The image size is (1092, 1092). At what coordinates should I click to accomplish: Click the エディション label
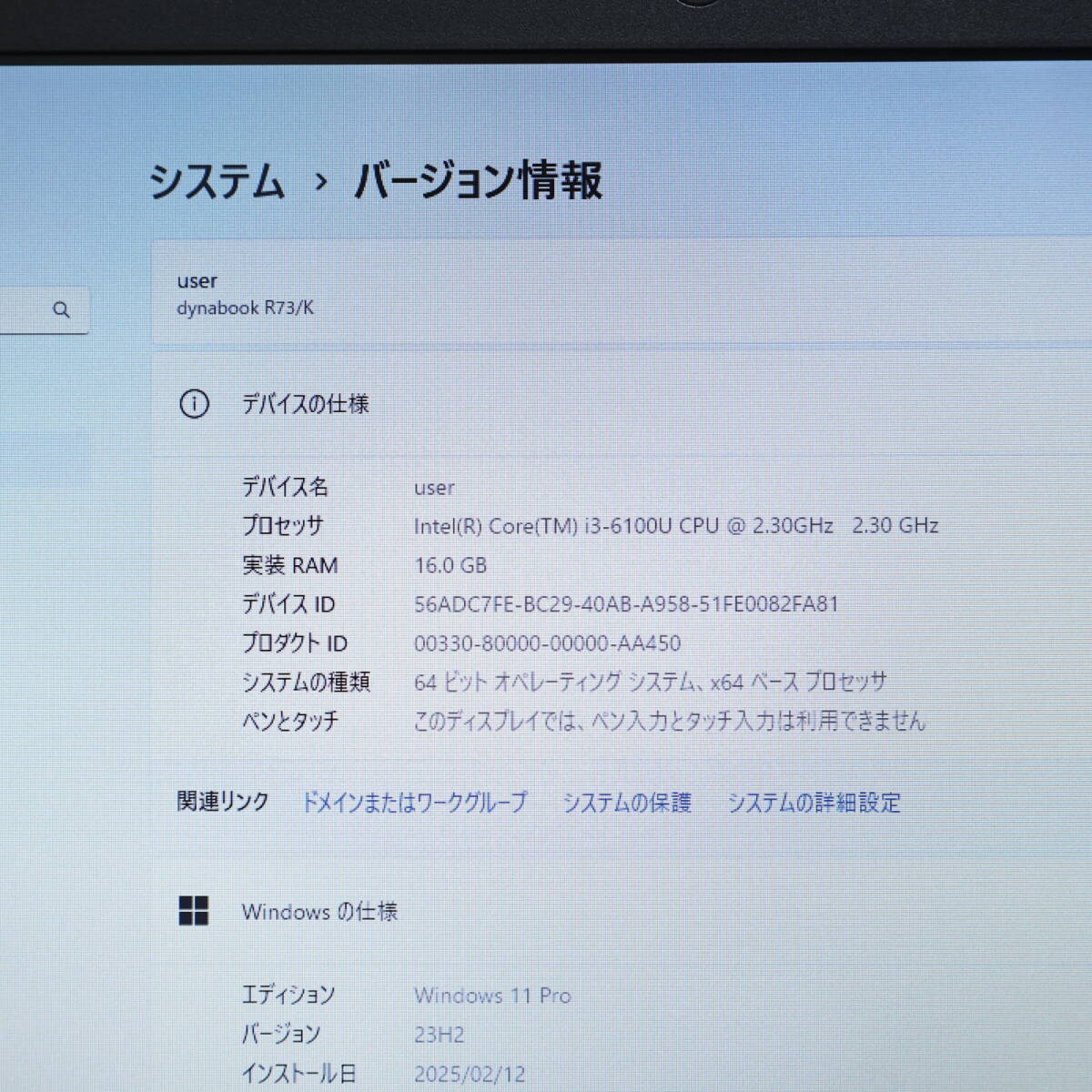coord(288,995)
